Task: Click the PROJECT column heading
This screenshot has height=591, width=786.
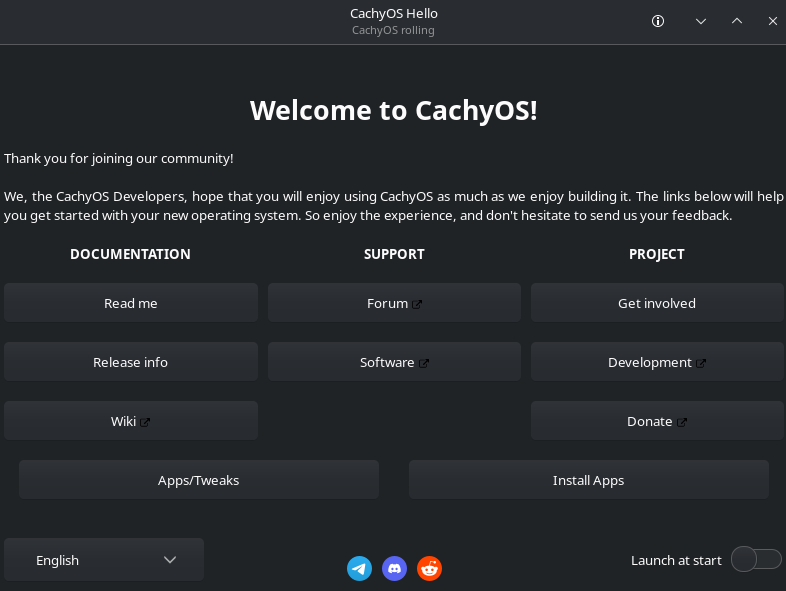Action: point(657,254)
